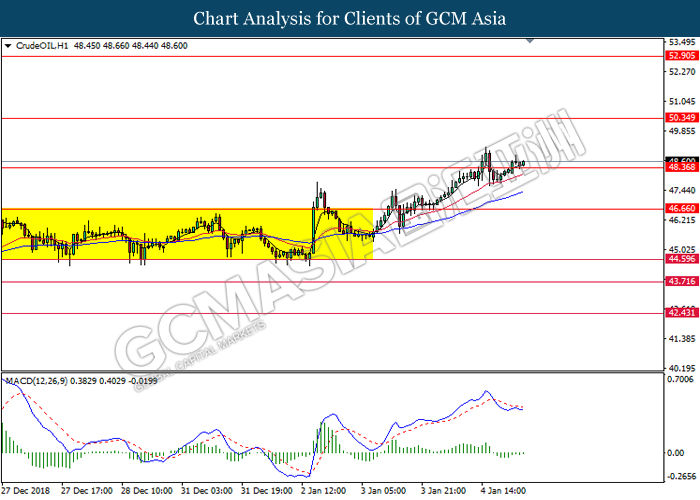Click the 31 Dec 03:00 time label
Viewport: 700px width, 500px height.
[x=206, y=491]
